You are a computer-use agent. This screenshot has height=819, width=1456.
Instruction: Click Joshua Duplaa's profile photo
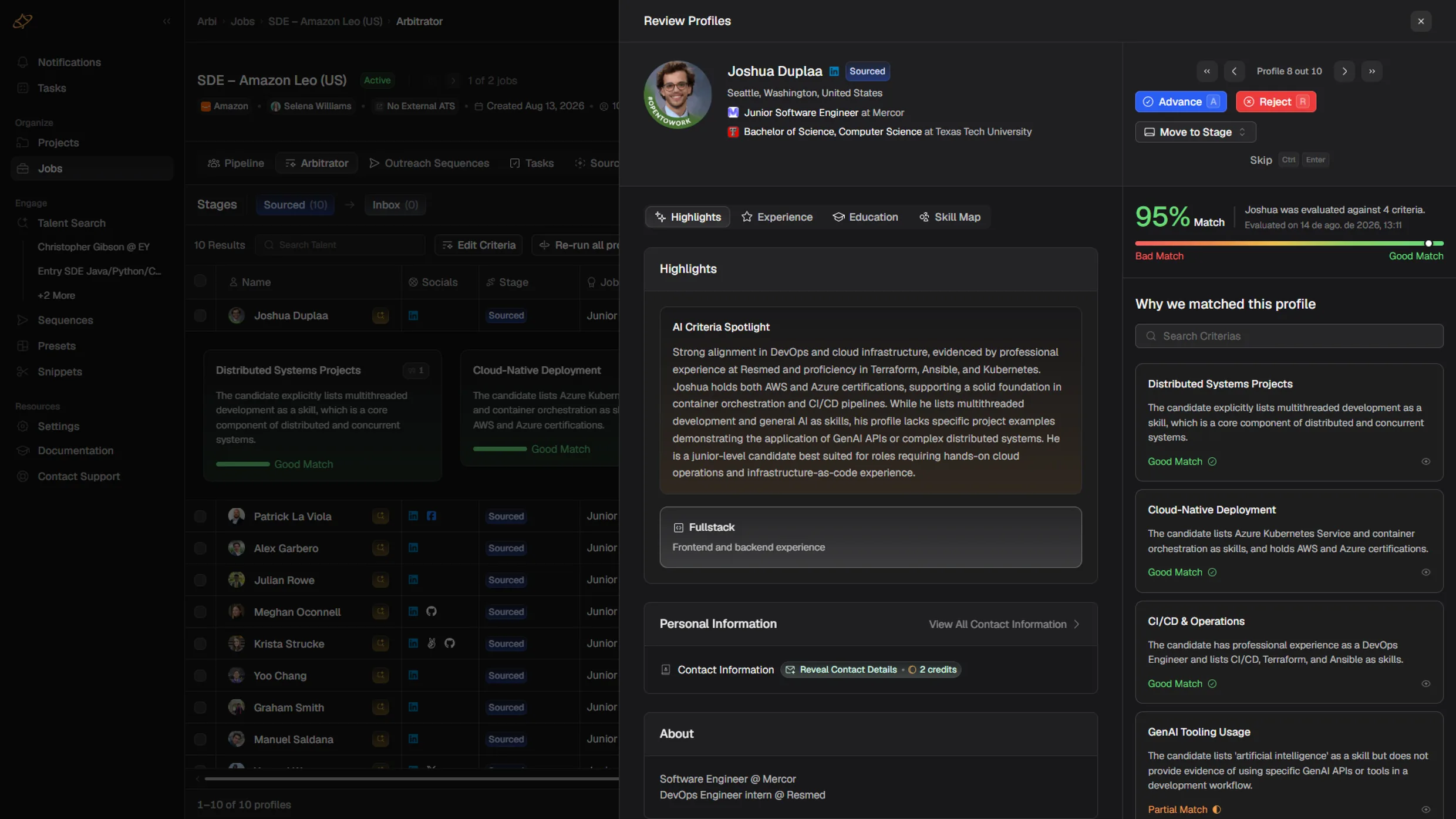(x=678, y=95)
